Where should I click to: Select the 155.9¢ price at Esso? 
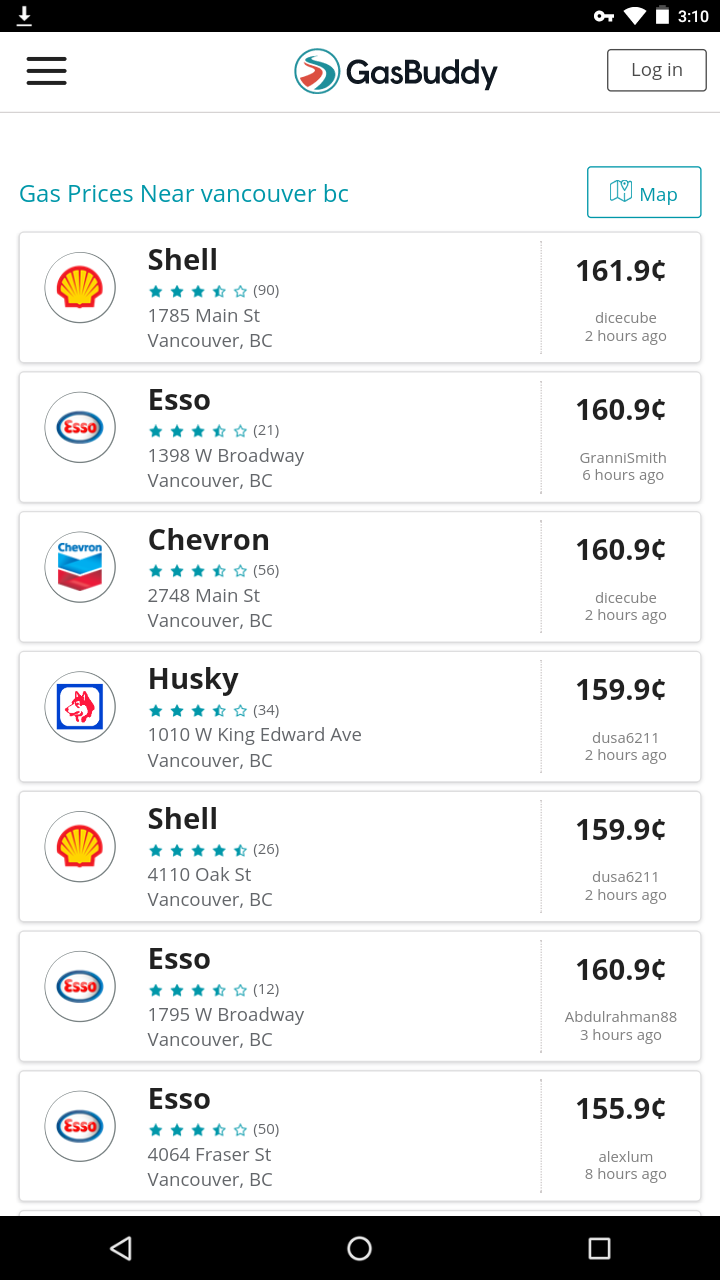click(620, 1109)
